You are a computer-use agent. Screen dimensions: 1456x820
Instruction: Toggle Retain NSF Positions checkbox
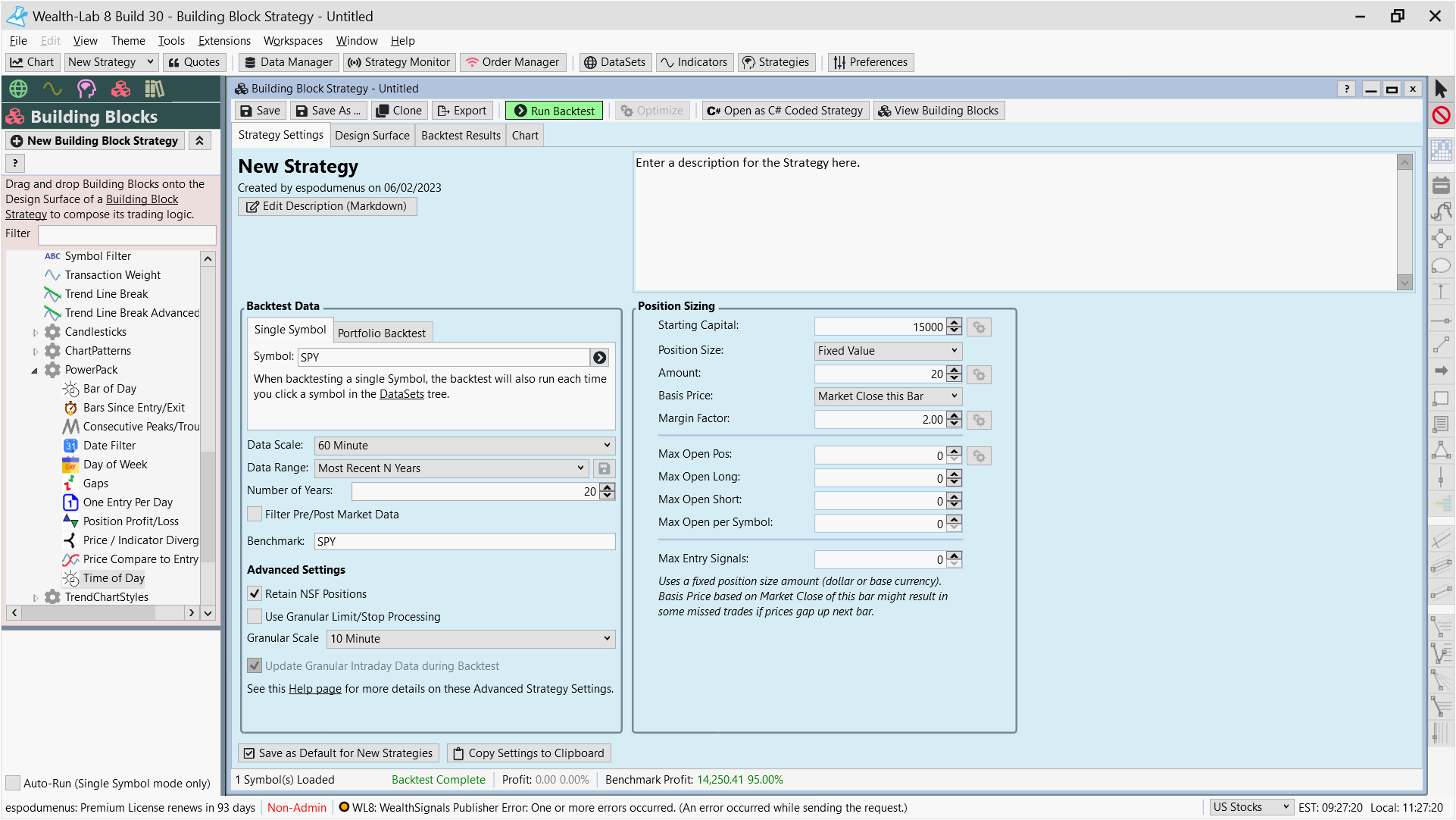pyautogui.click(x=255, y=593)
